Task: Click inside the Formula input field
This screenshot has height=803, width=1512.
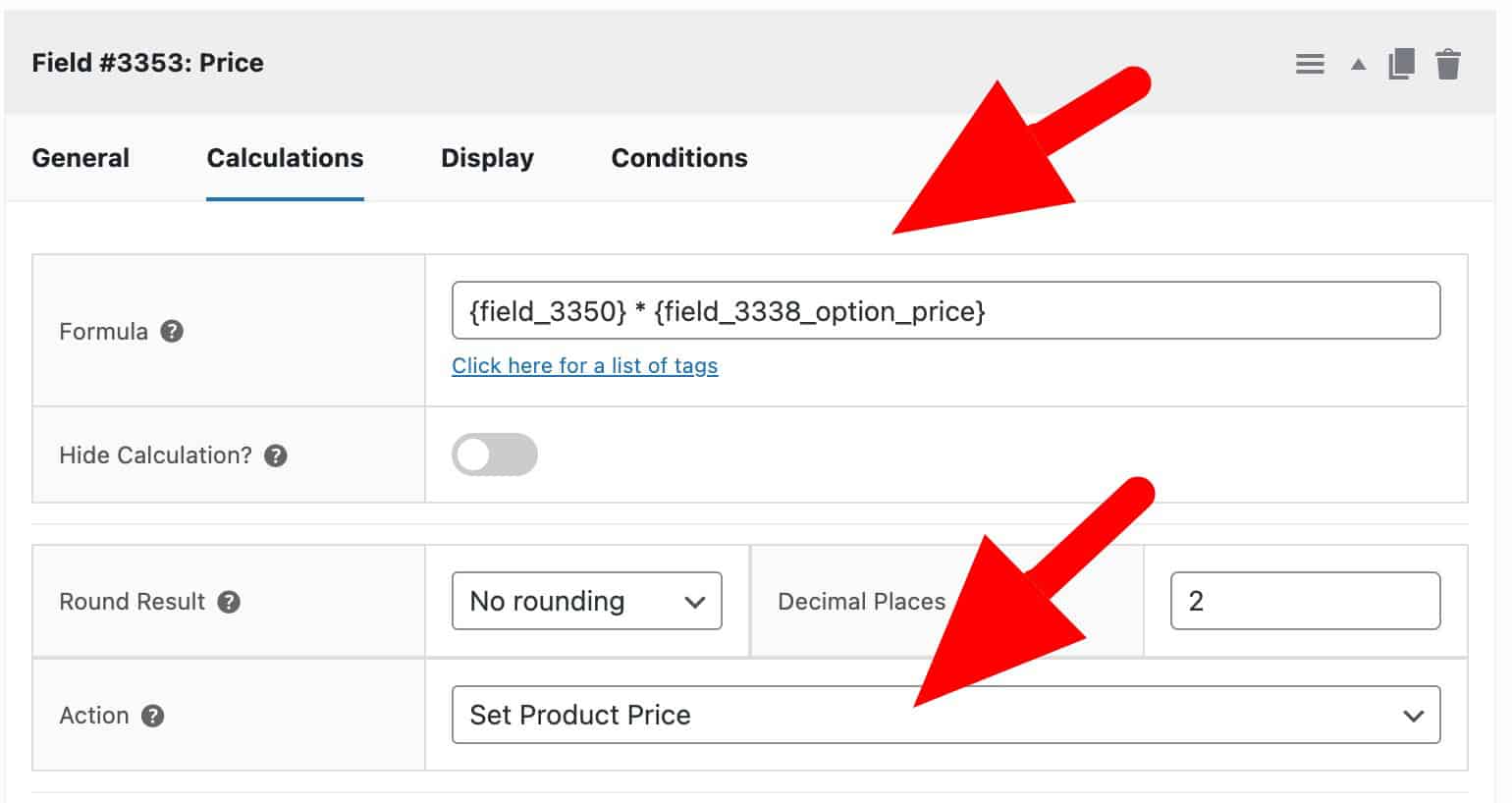Action: click(x=945, y=310)
